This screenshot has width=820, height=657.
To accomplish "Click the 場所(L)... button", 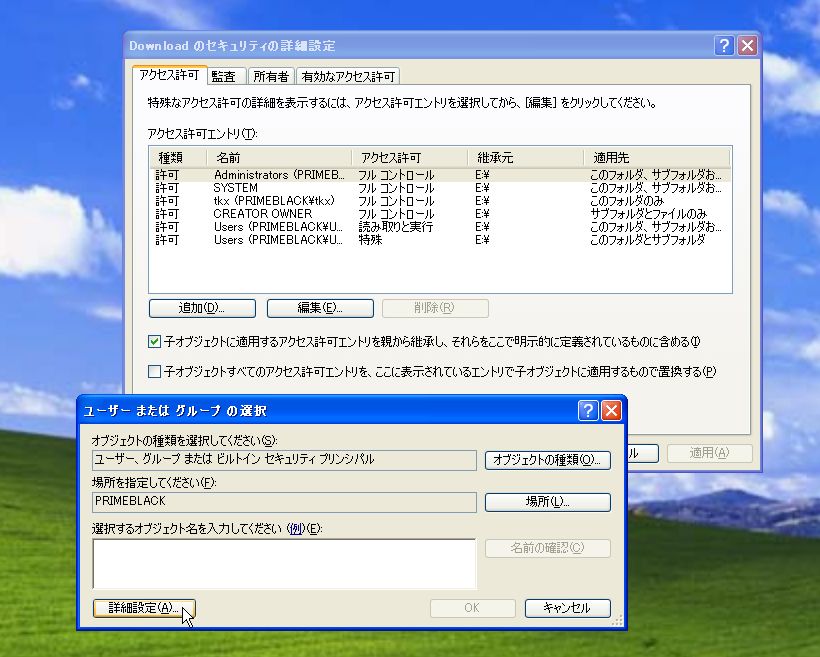I will pos(548,502).
